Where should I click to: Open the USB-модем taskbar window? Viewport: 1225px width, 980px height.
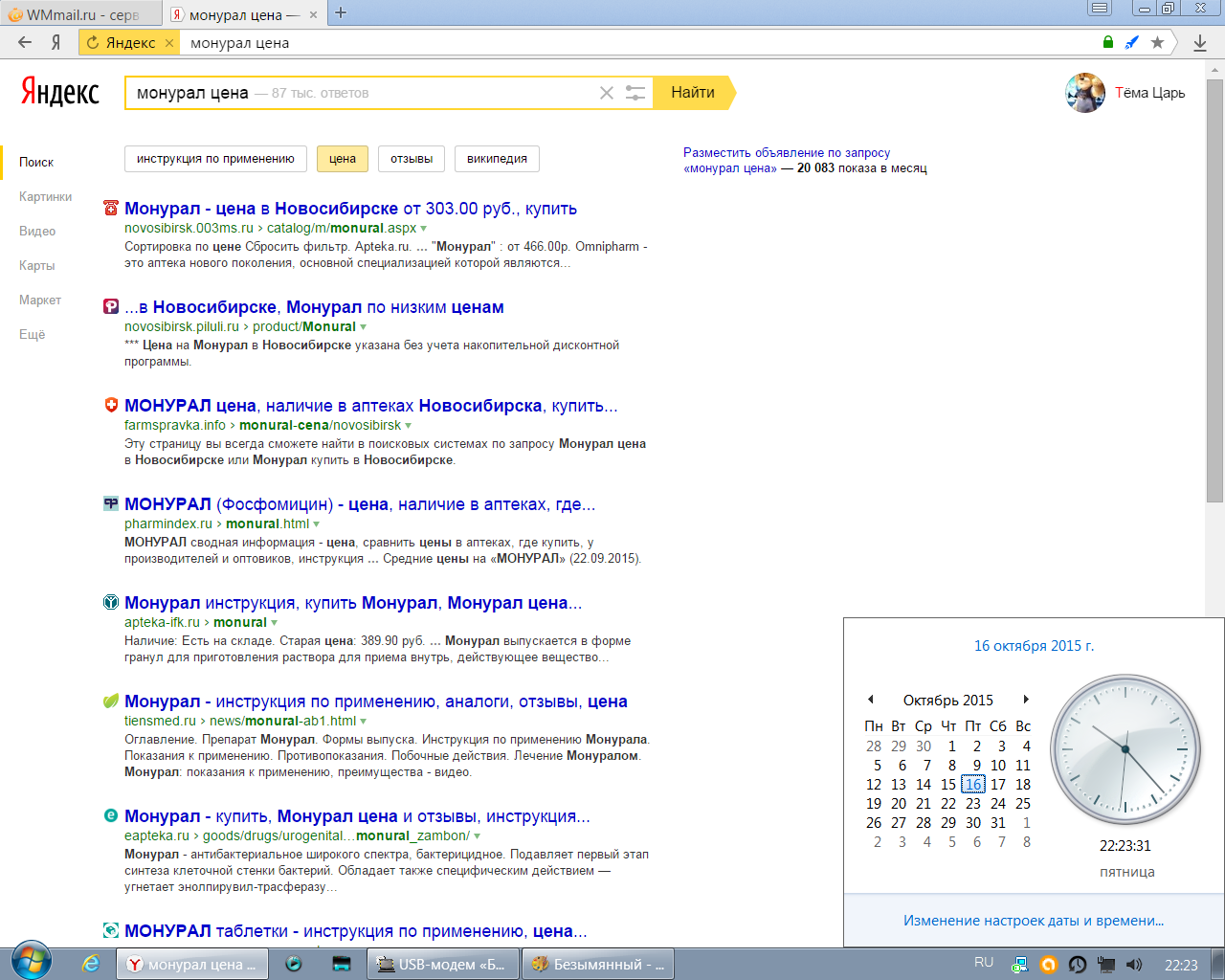tap(443, 964)
